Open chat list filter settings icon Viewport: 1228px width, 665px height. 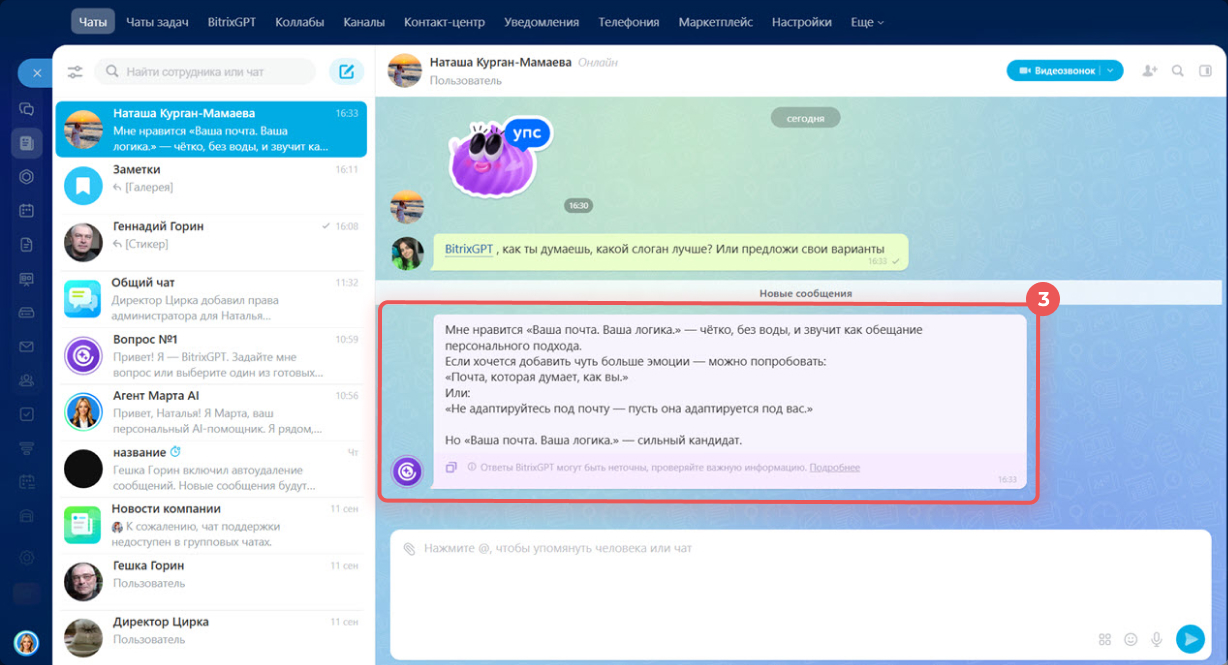coord(75,72)
